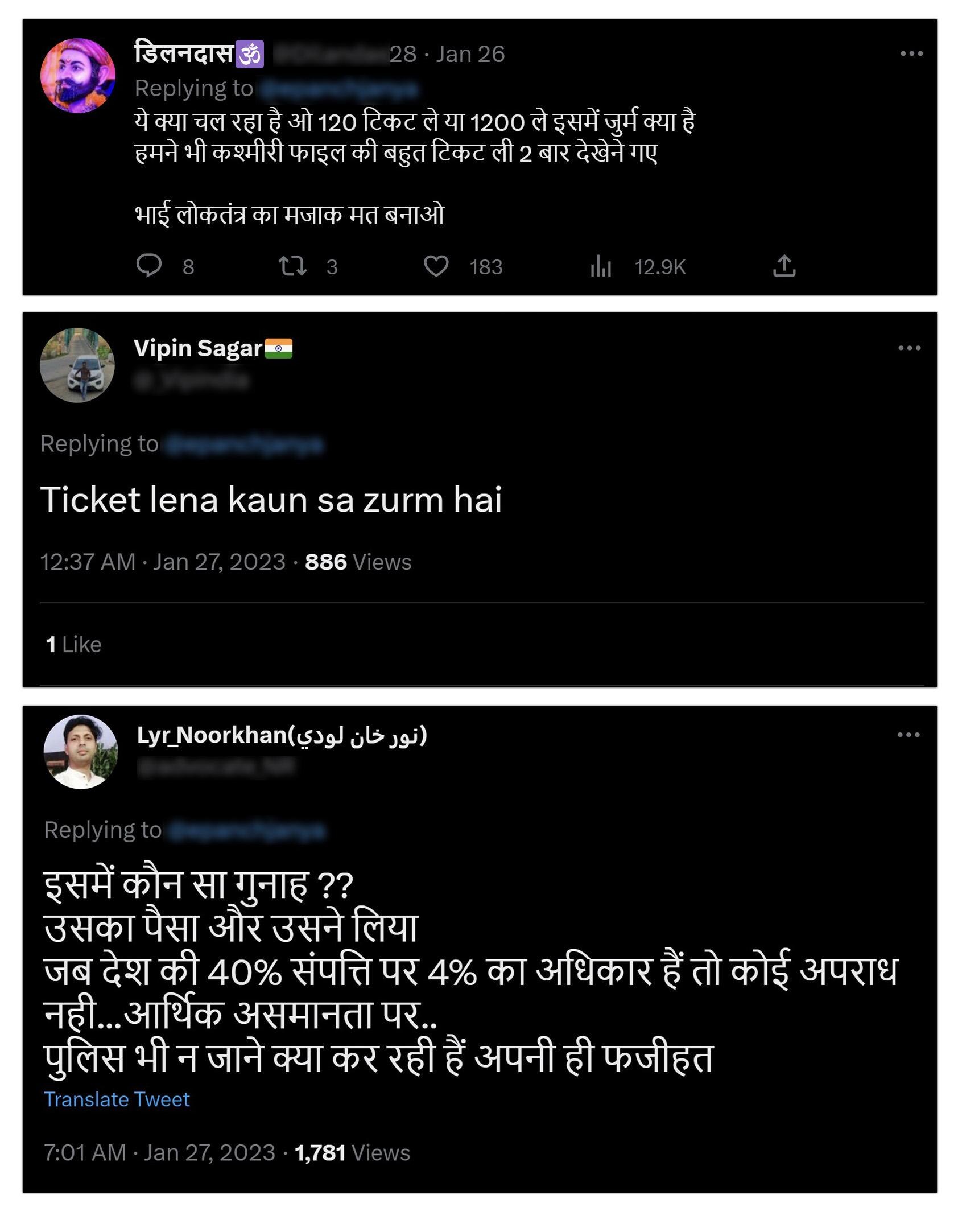Click the share icon on first tweet
Image resolution: width=958 pixels, height=1232 pixels.
click(784, 266)
